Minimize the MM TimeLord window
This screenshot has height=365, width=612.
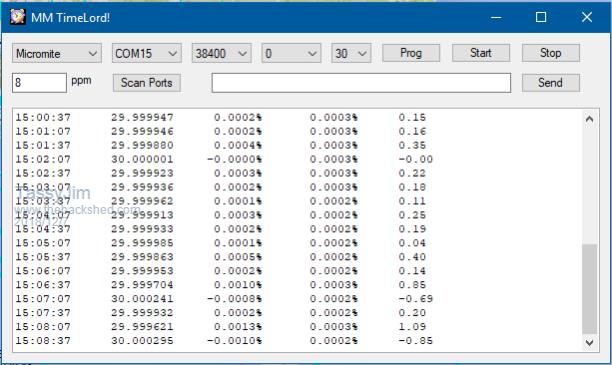[496, 17]
